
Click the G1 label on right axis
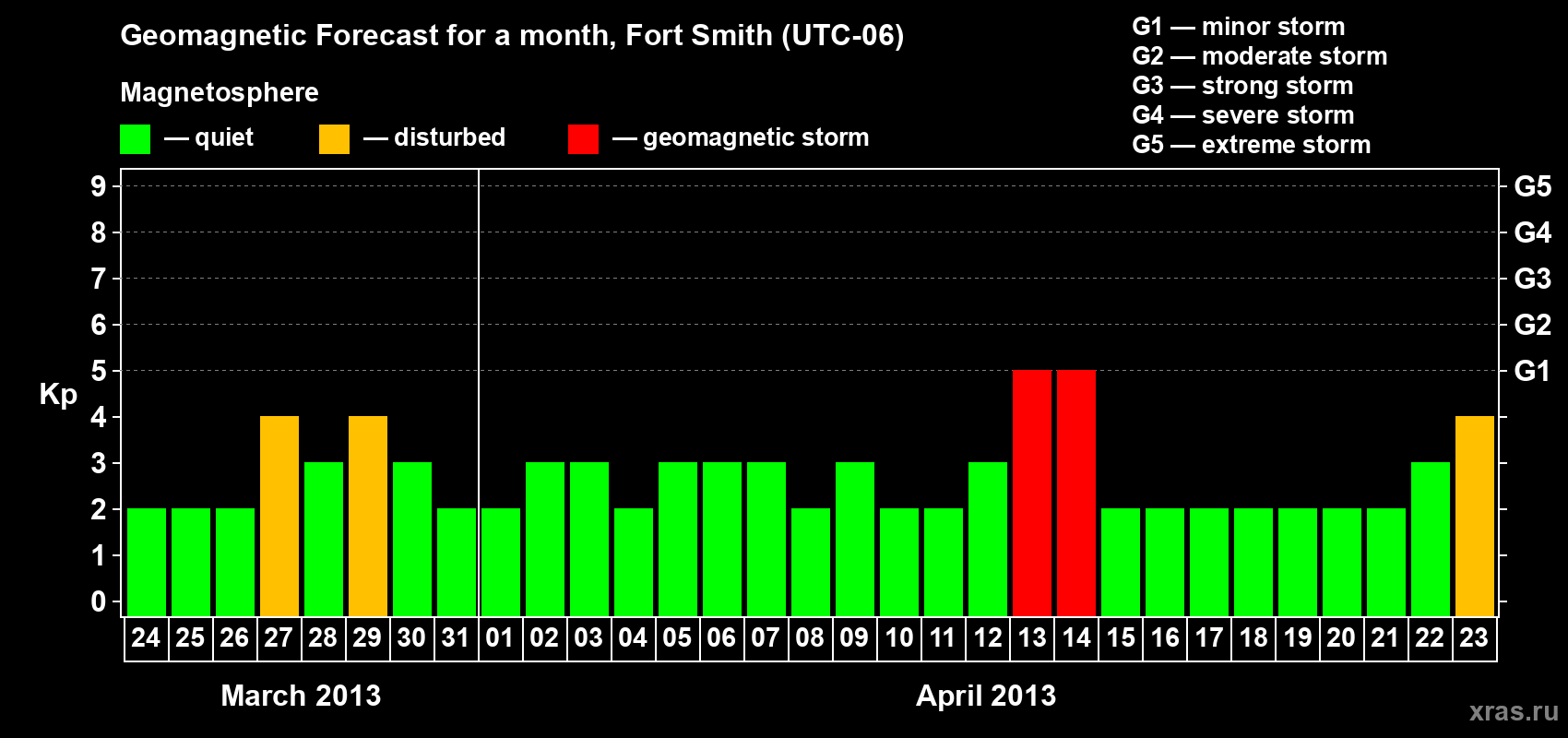pyautogui.click(x=1533, y=371)
